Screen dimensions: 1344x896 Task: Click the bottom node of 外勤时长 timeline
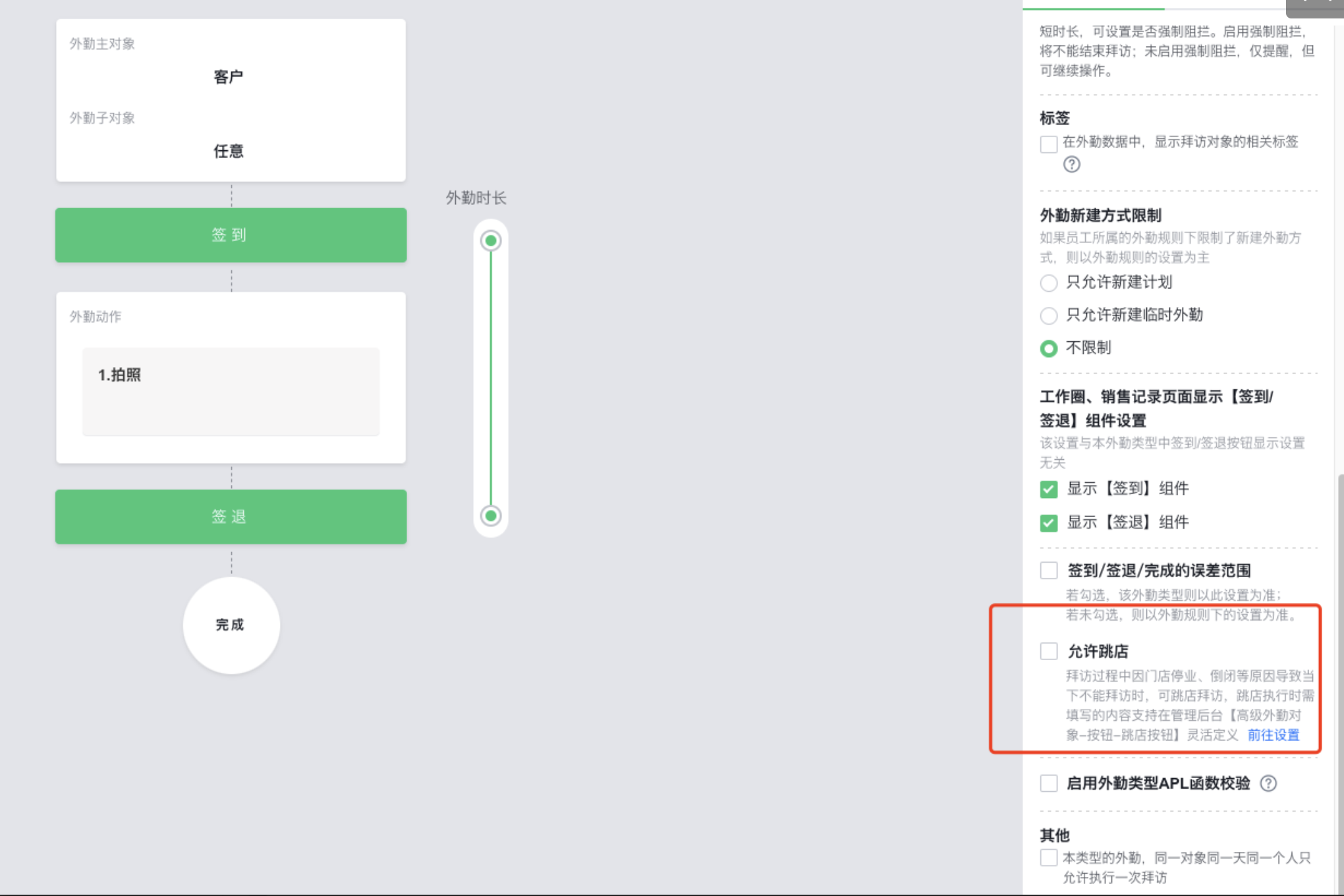coord(491,516)
